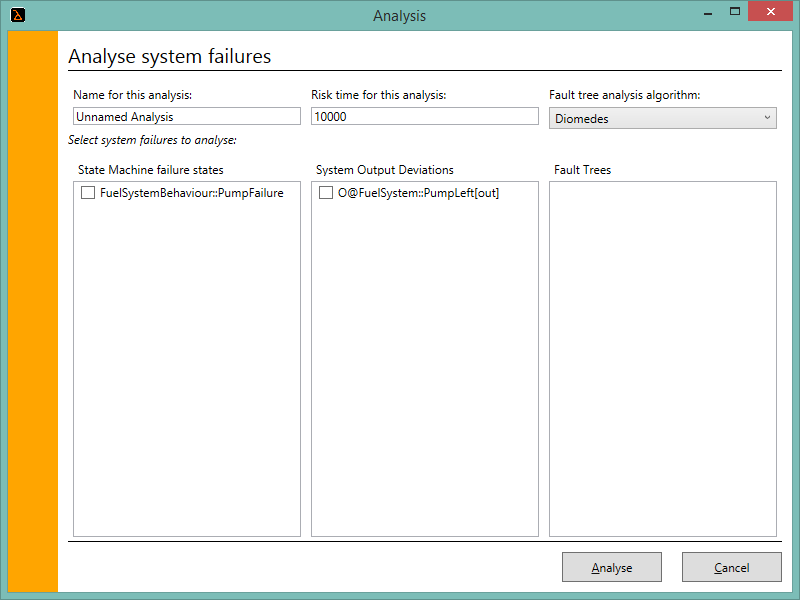Viewport: 800px width, 600px height.
Task: Tick the FuelSystemBehaviour::PumpFailure checkbox
Action: point(88,192)
